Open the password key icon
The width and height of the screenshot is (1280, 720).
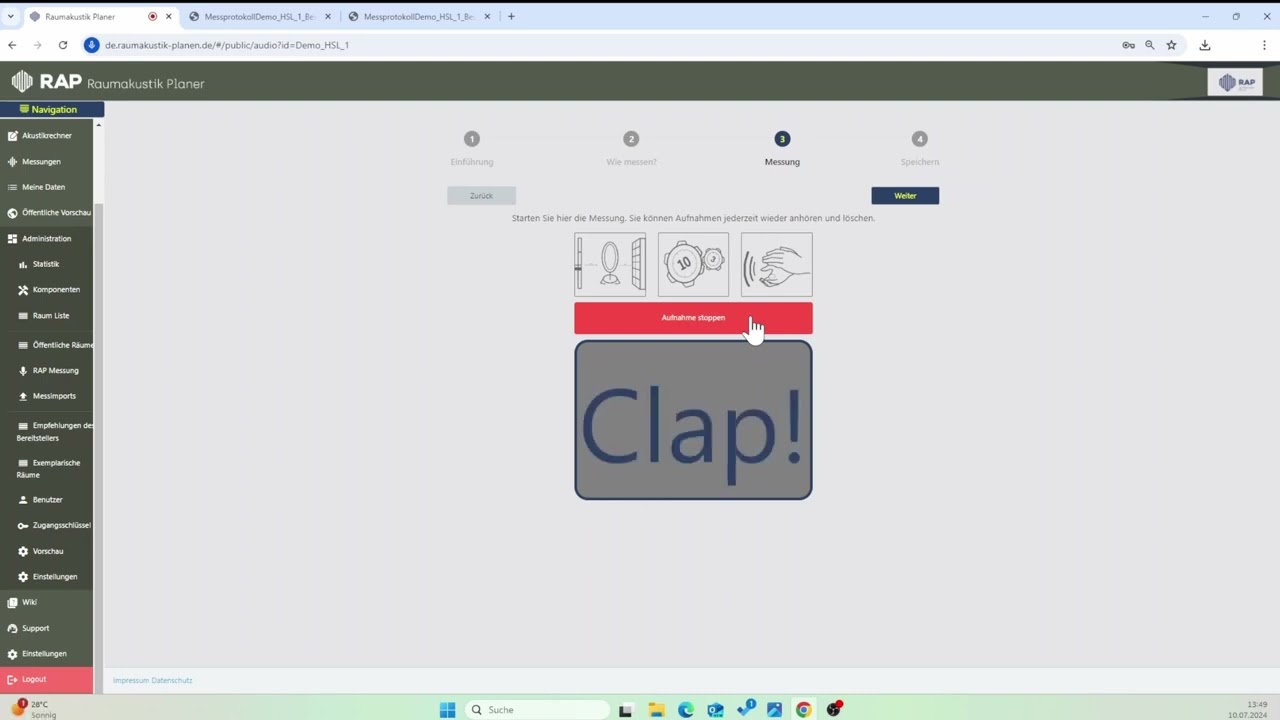click(1128, 45)
